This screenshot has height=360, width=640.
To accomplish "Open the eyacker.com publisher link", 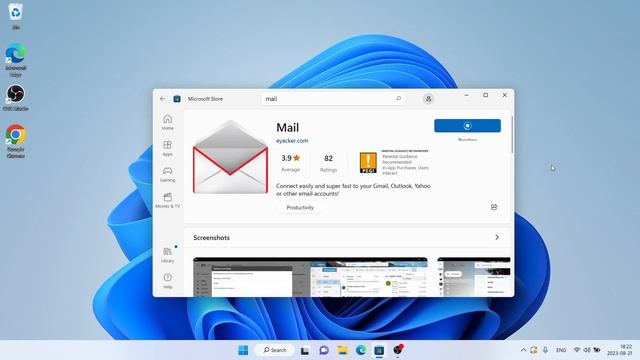I will click(x=292, y=140).
